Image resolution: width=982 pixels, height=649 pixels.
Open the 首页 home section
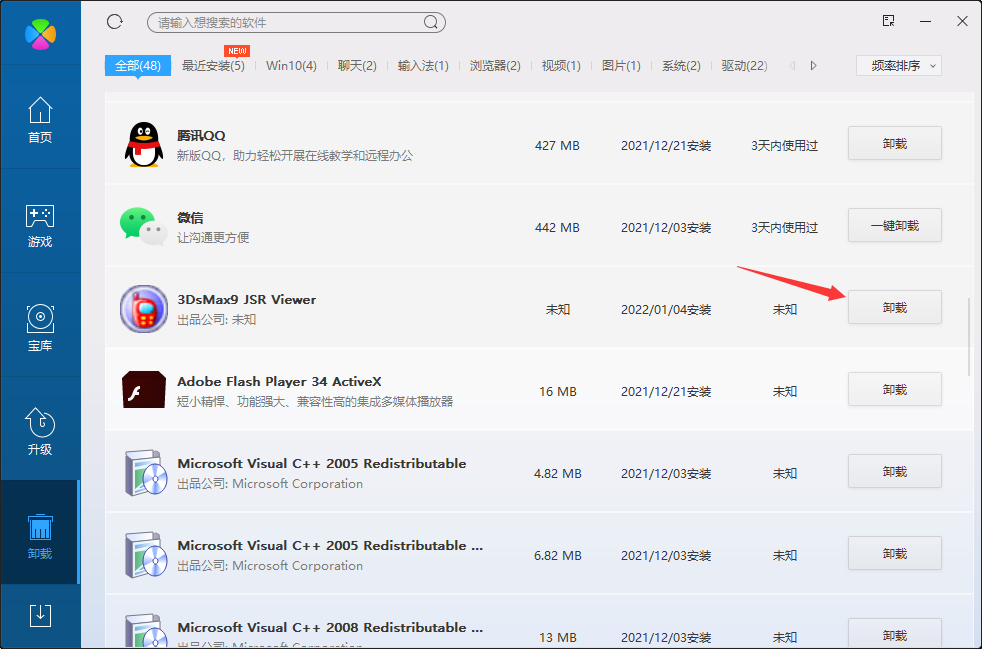(40, 120)
